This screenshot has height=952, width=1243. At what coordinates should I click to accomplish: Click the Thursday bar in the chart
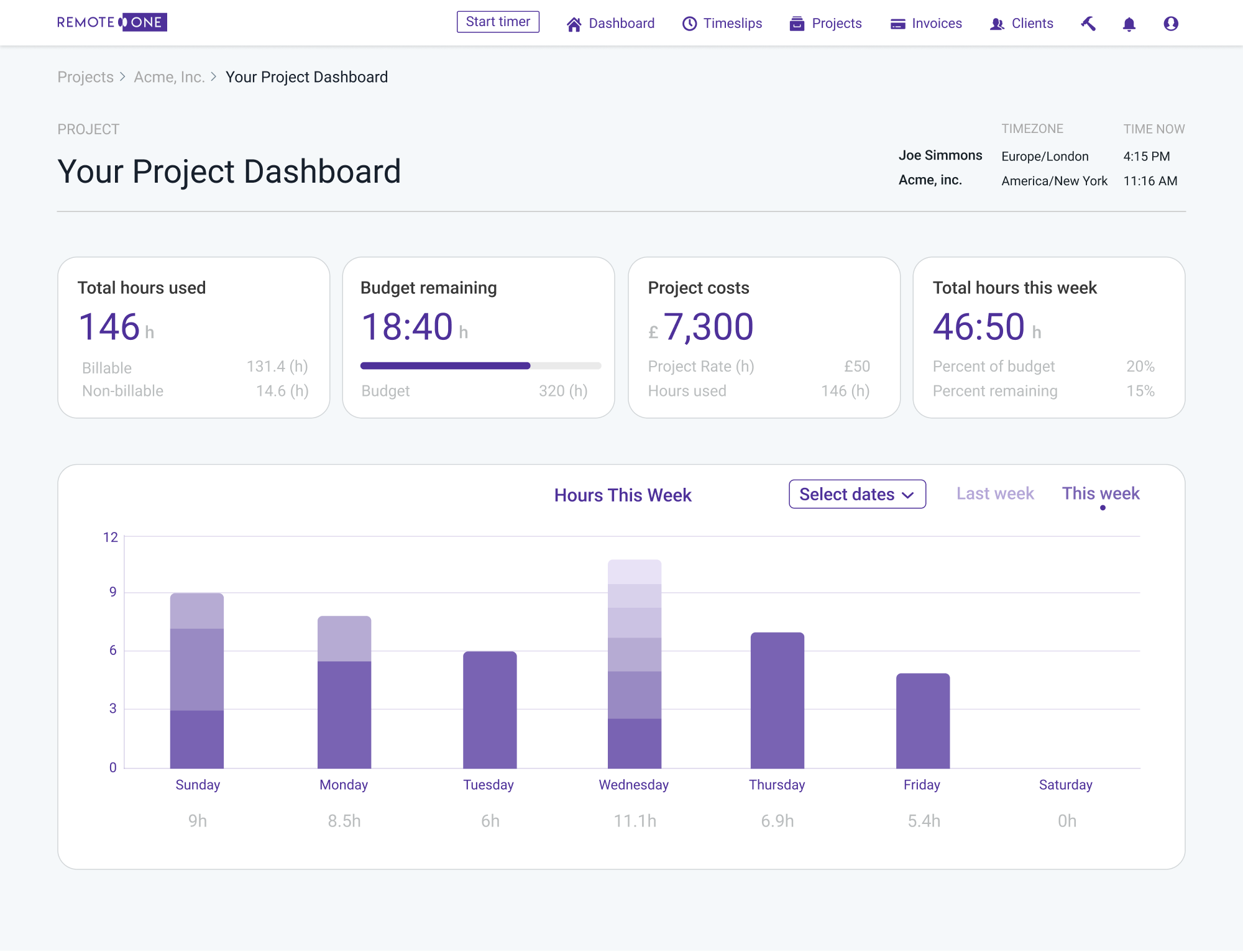pyautogui.click(x=777, y=700)
